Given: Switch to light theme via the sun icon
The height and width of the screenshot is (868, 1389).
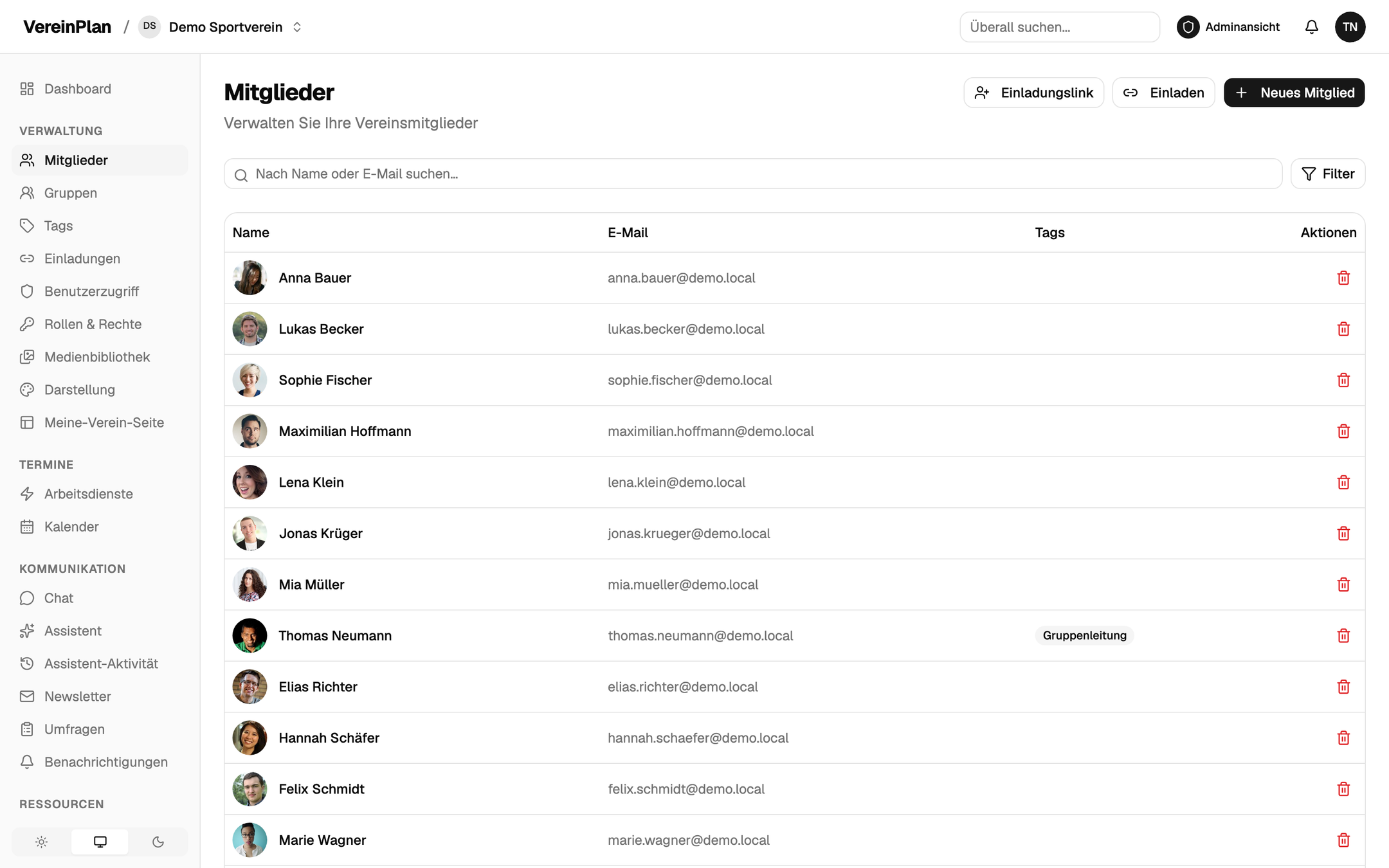Looking at the screenshot, I should [42, 842].
